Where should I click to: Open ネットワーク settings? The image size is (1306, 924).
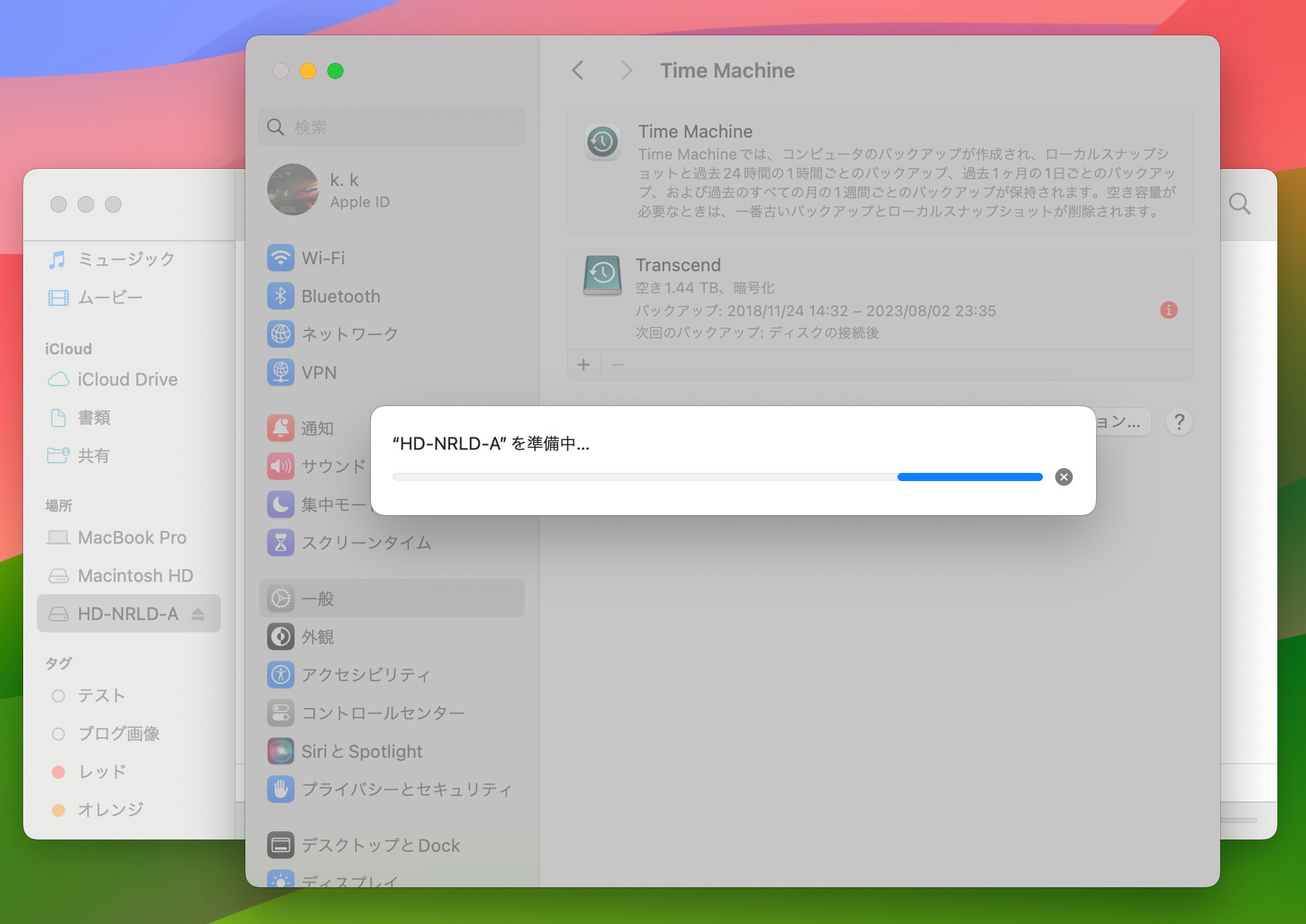[392, 335]
